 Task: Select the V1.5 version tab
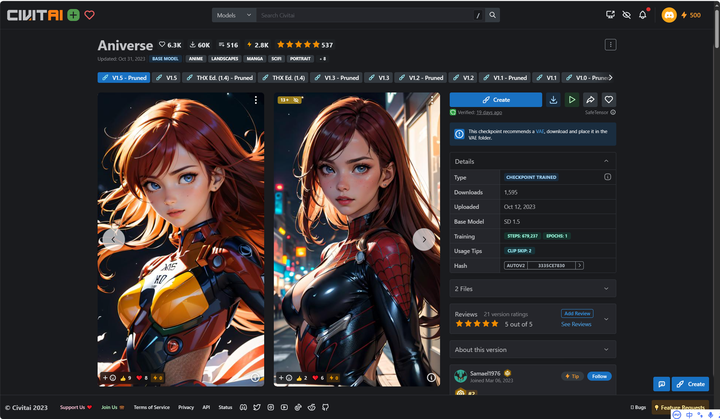166,78
